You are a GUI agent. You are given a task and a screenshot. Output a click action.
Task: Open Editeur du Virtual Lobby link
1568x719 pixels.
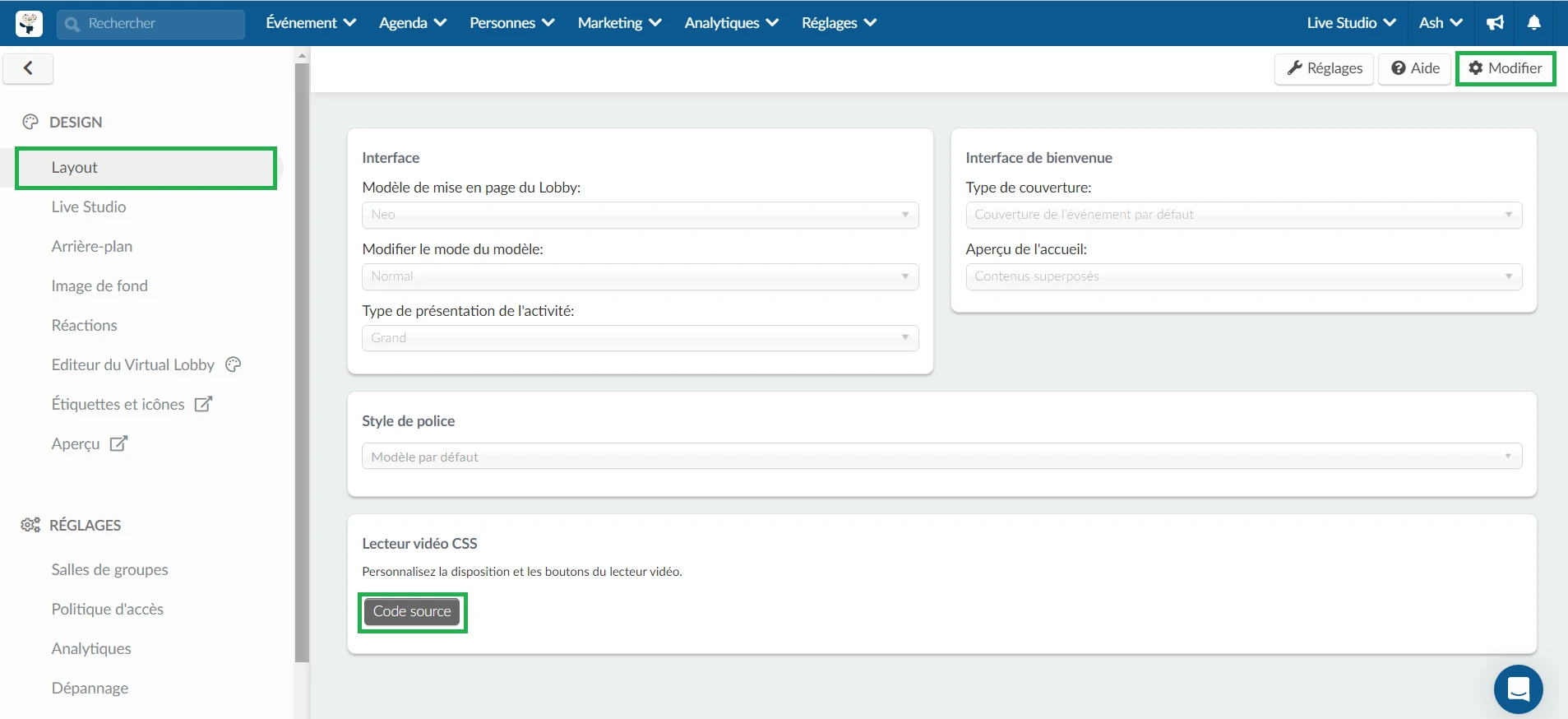point(132,364)
